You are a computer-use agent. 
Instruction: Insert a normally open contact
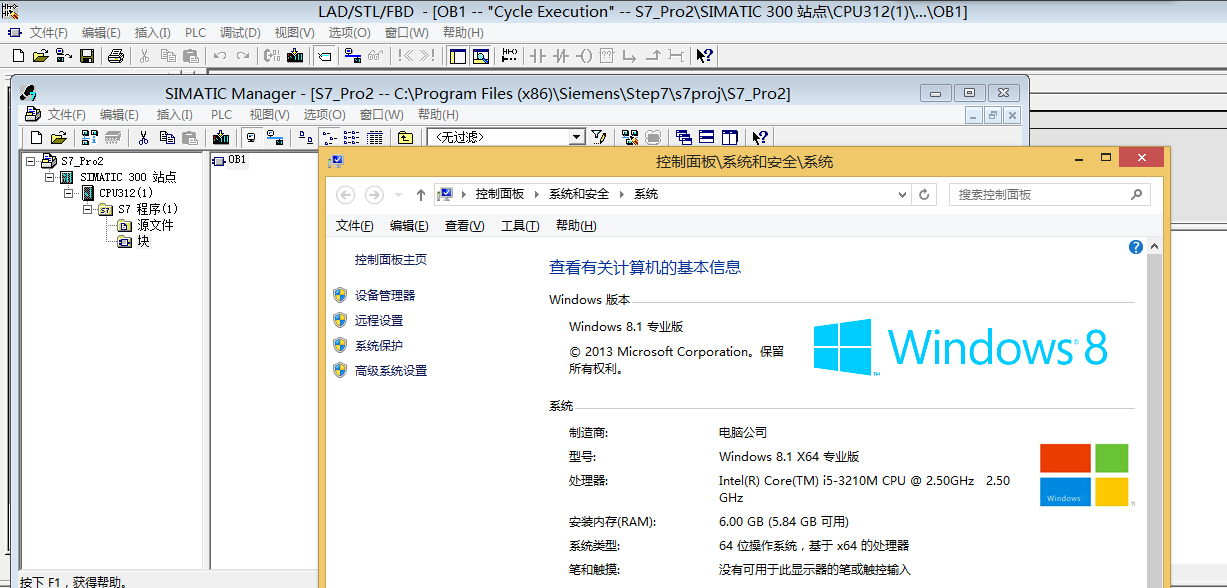[x=538, y=56]
